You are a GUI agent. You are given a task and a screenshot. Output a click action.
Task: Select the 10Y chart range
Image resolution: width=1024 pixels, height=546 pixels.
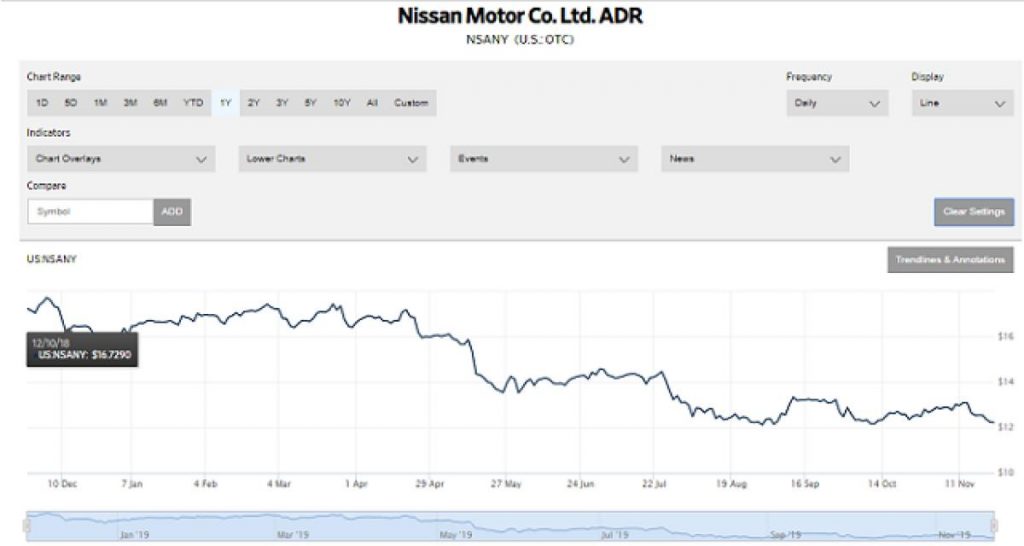point(342,103)
